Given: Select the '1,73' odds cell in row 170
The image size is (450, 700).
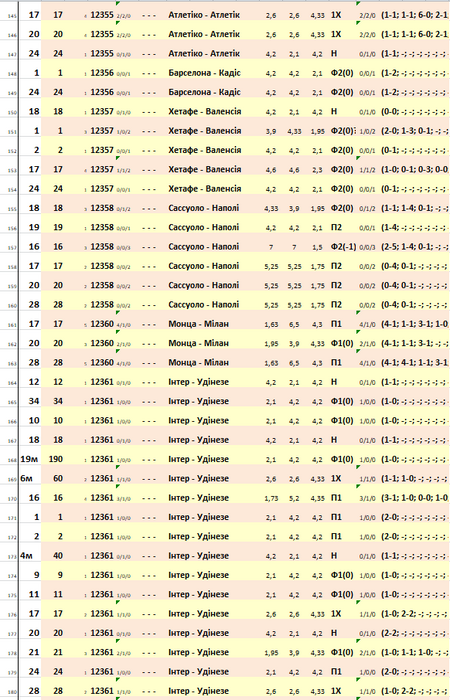Looking at the screenshot, I should pos(271,498).
